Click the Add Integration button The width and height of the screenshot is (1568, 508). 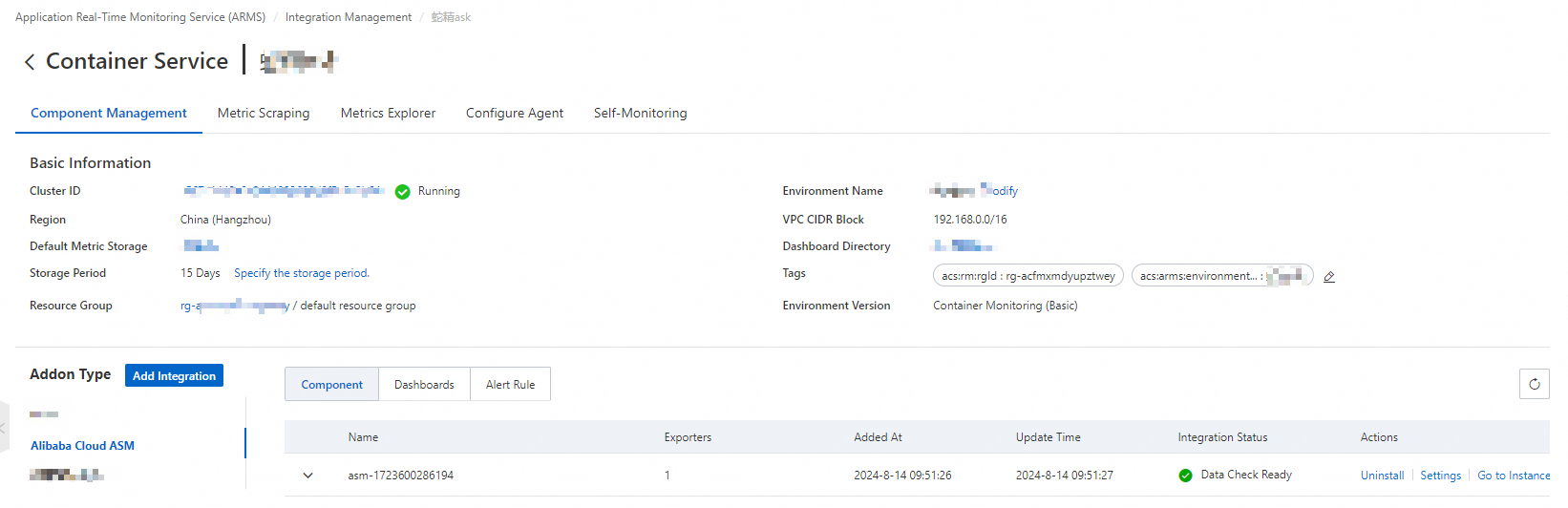tap(174, 376)
